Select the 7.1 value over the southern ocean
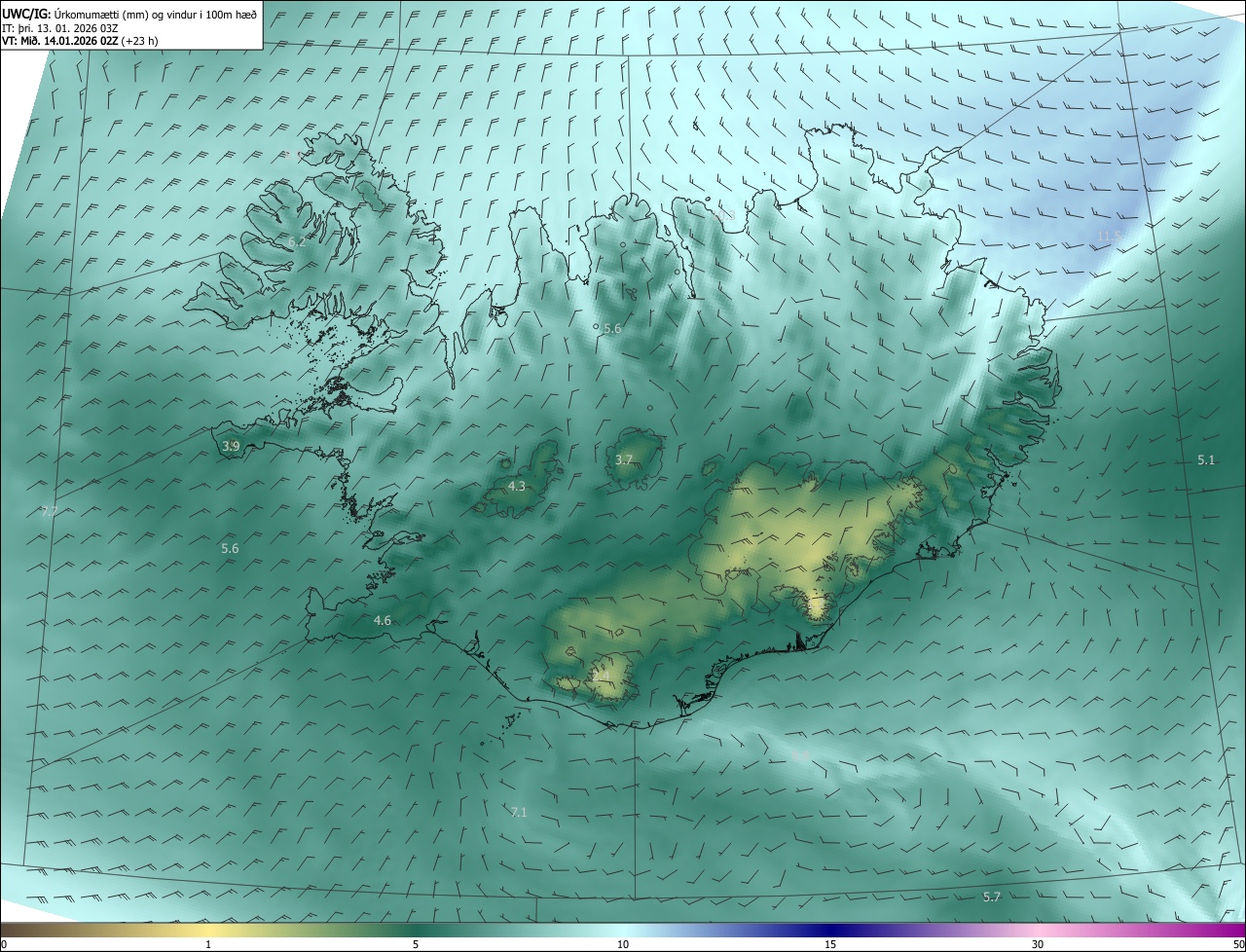 (519, 812)
